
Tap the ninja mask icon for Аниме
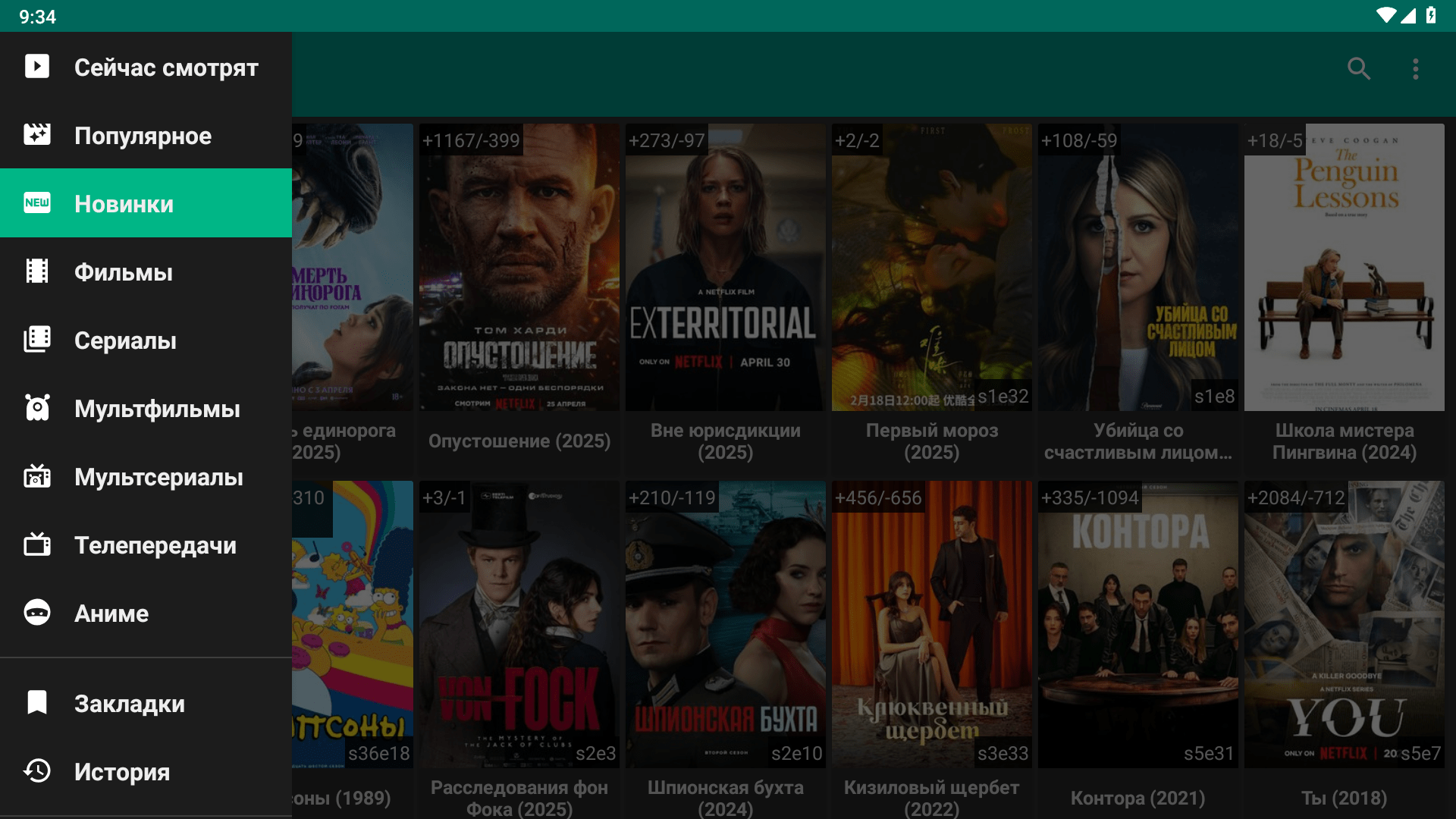point(37,612)
